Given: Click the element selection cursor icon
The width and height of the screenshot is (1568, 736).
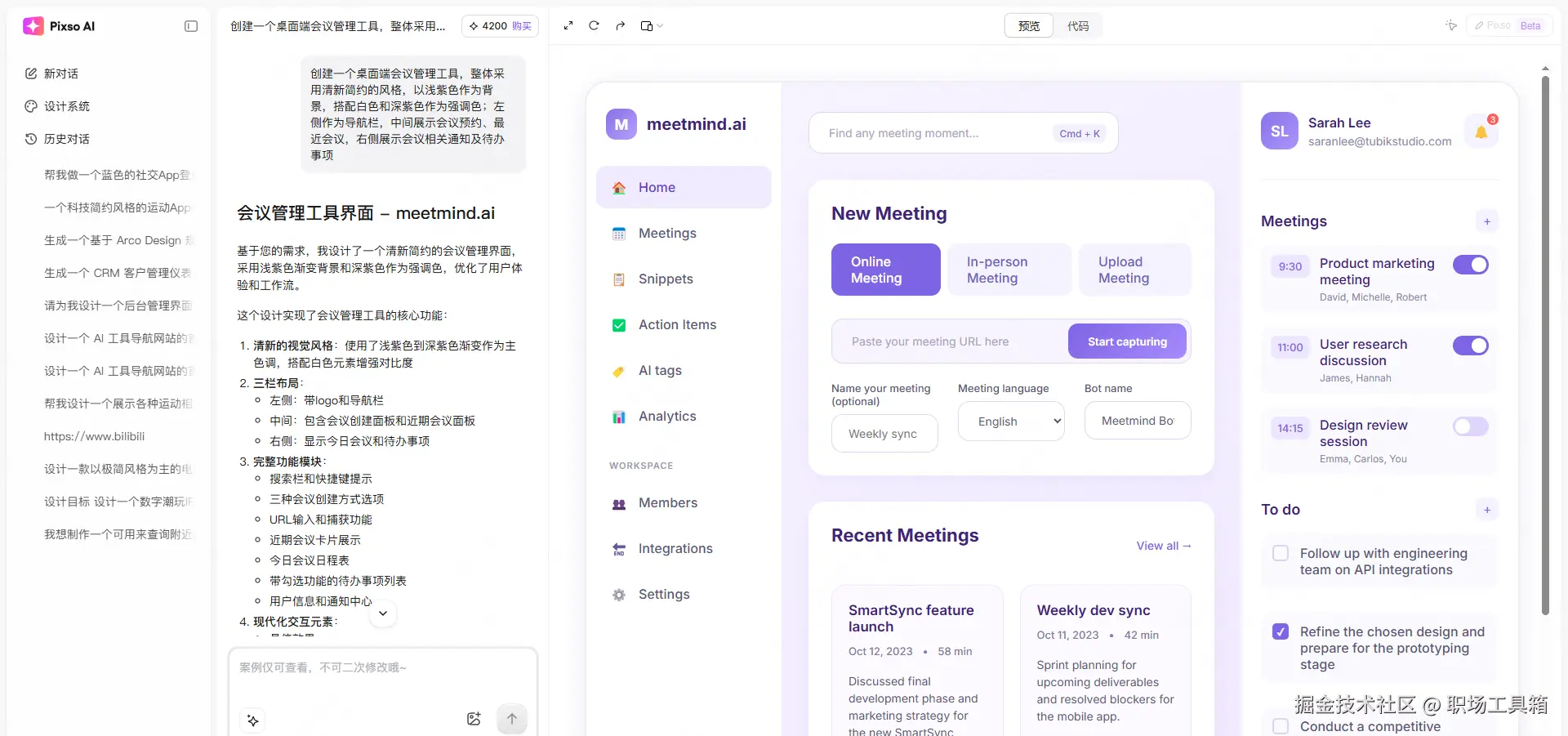Looking at the screenshot, I should 1451,25.
